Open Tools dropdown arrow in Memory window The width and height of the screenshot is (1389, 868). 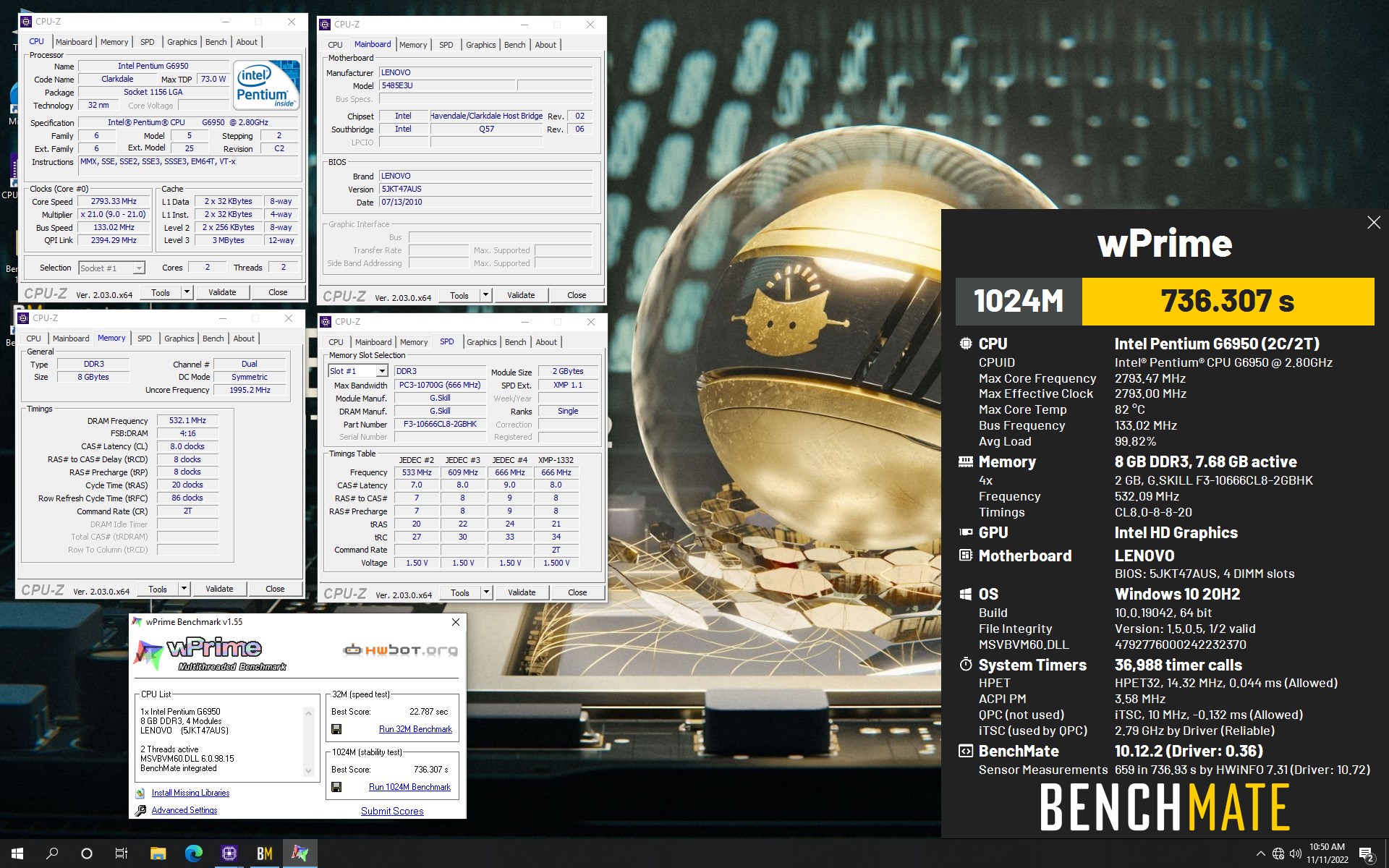pos(184,589)
